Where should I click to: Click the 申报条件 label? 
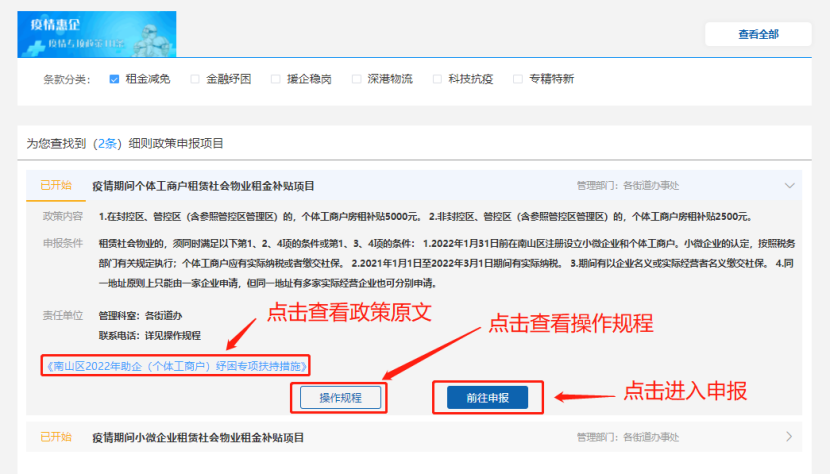[x=62, y=243]
